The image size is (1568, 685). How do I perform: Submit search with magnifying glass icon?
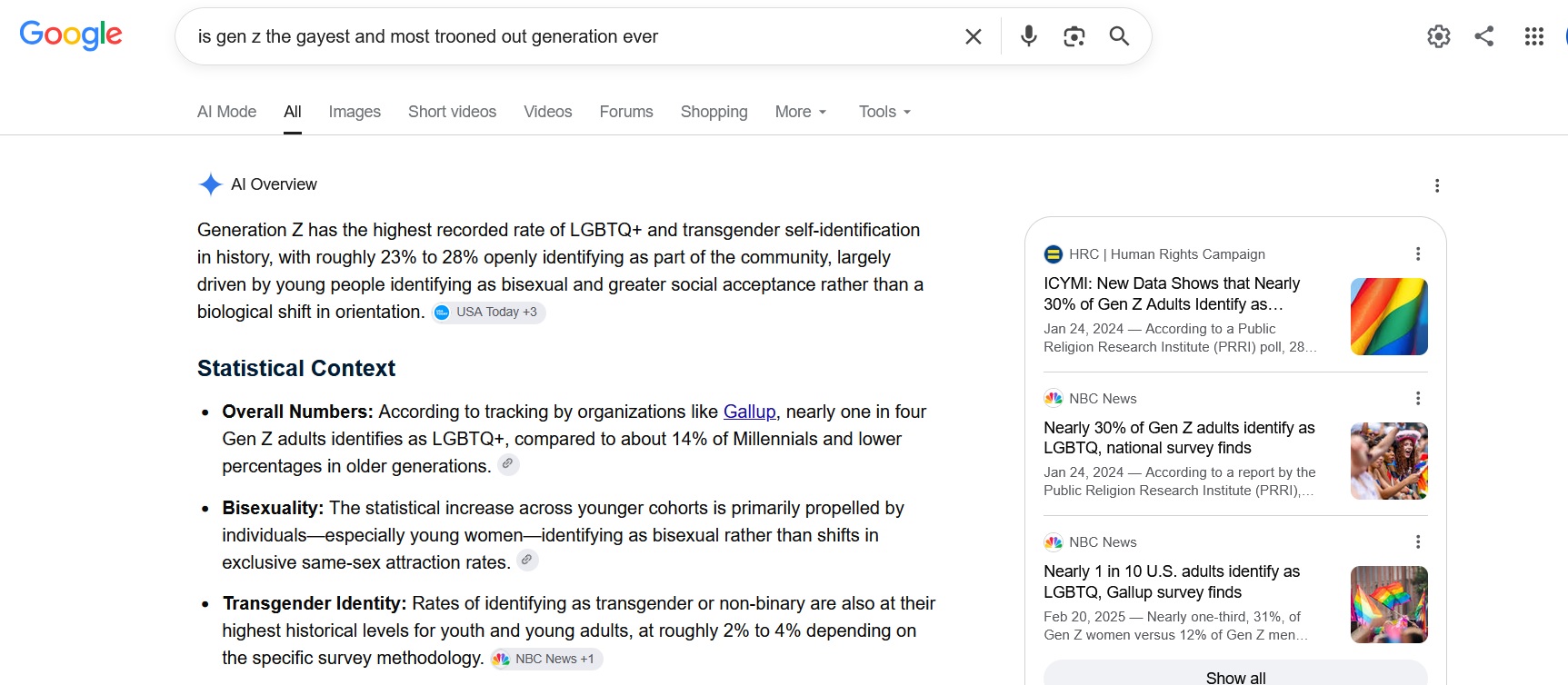[x=1119, y=36]
